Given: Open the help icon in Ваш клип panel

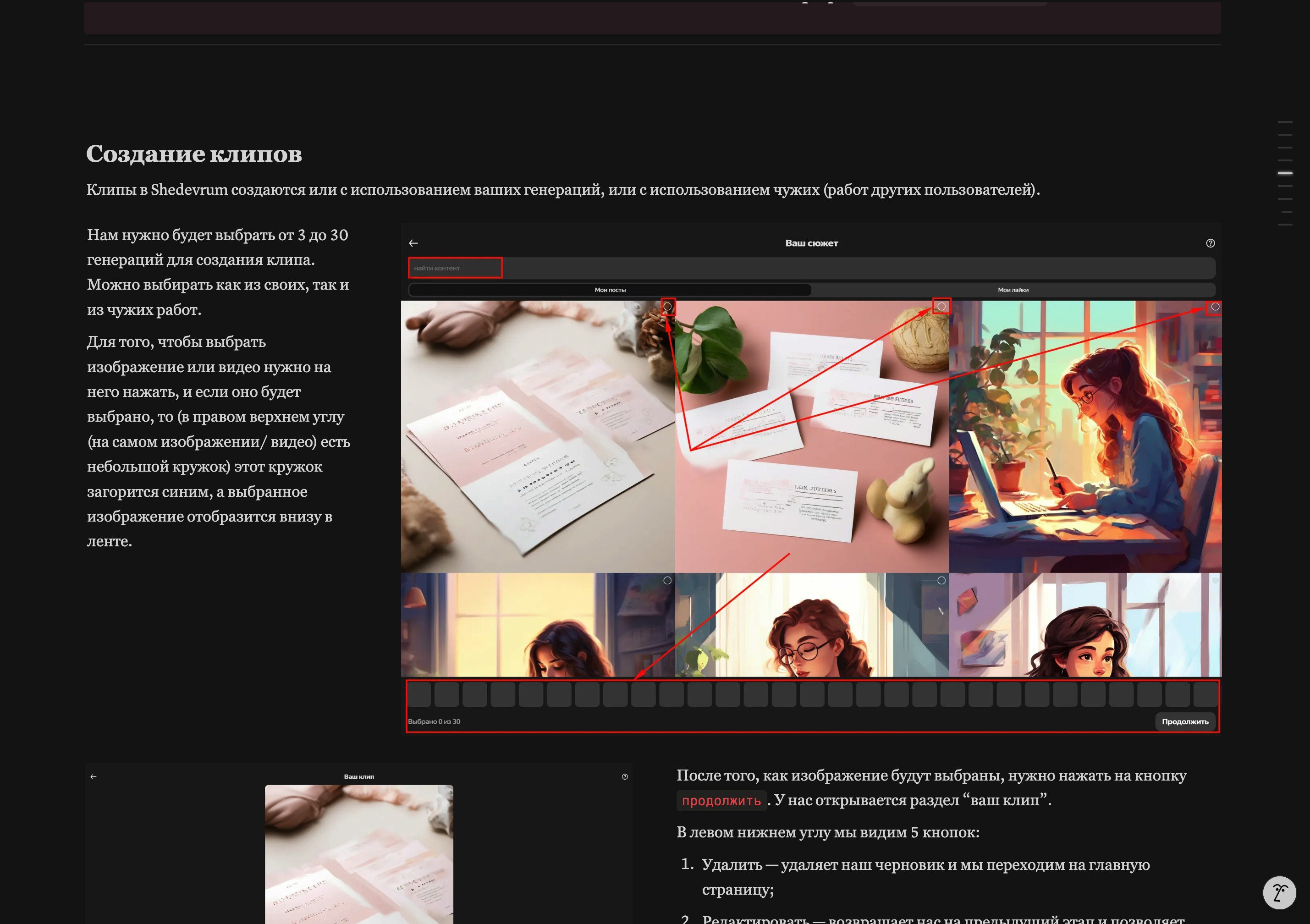Looking at the screenshot, I should [x=625, y=777].
